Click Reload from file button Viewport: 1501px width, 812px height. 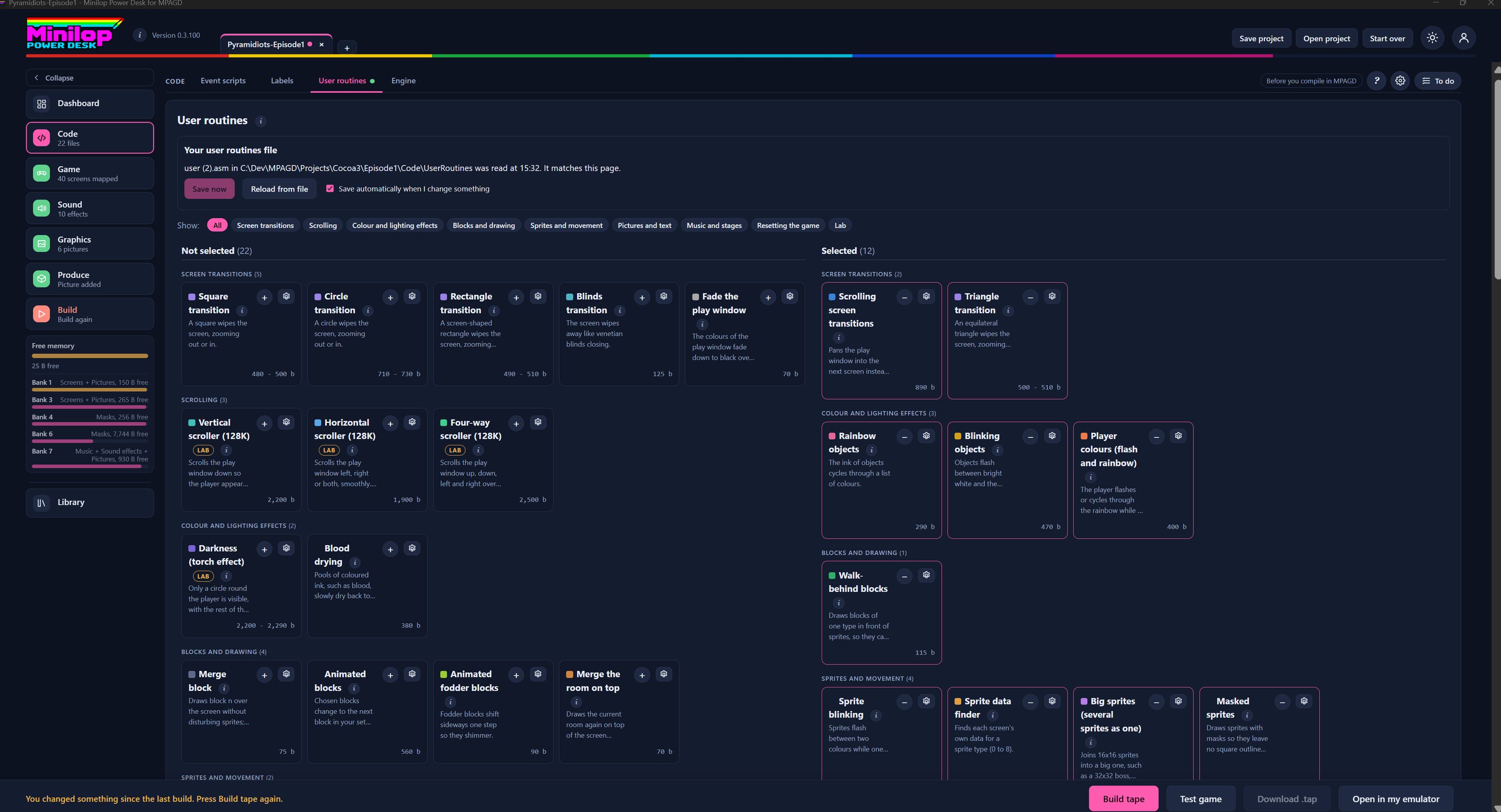[279, 189]
